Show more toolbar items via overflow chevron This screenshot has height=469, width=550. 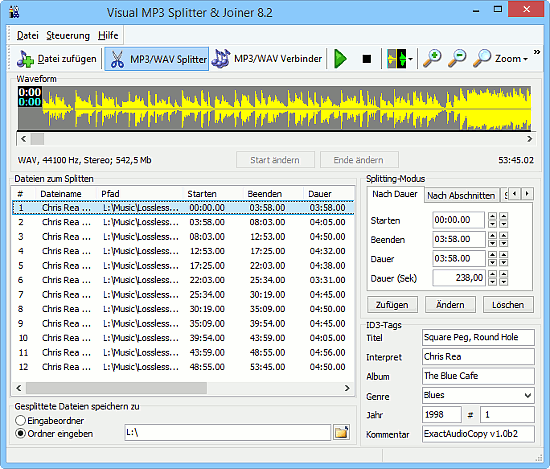point(537,52)
